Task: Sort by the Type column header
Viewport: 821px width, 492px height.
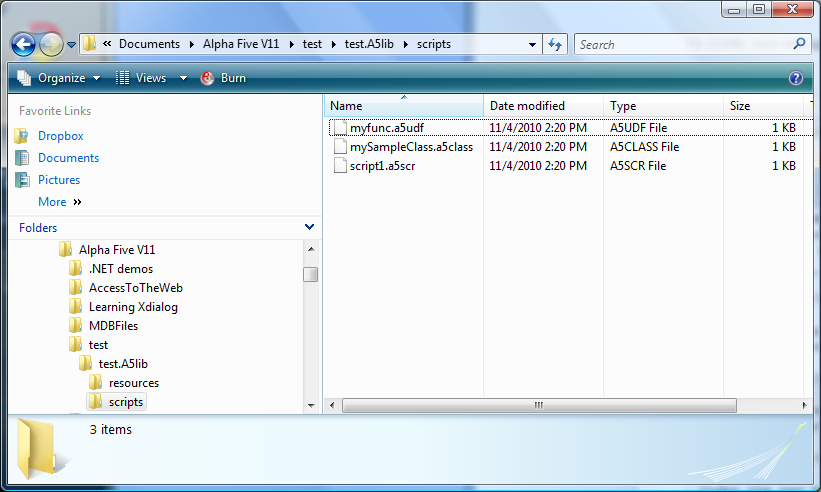Action: coord(663,106)
